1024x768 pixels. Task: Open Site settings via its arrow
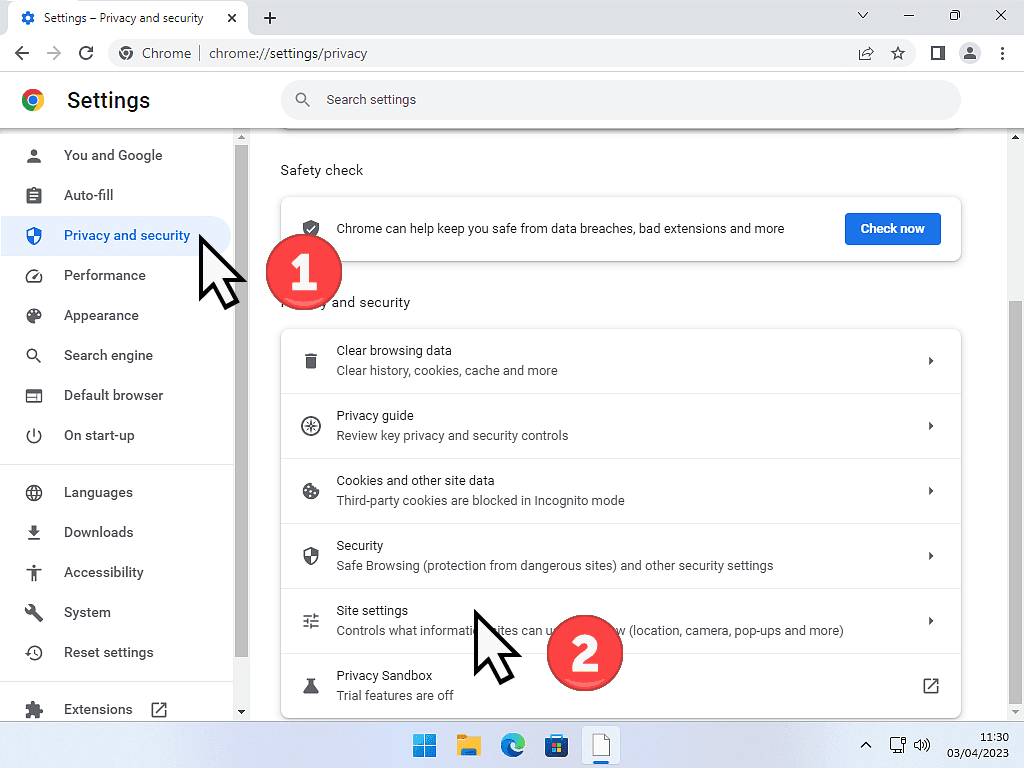tap(930, 621)
